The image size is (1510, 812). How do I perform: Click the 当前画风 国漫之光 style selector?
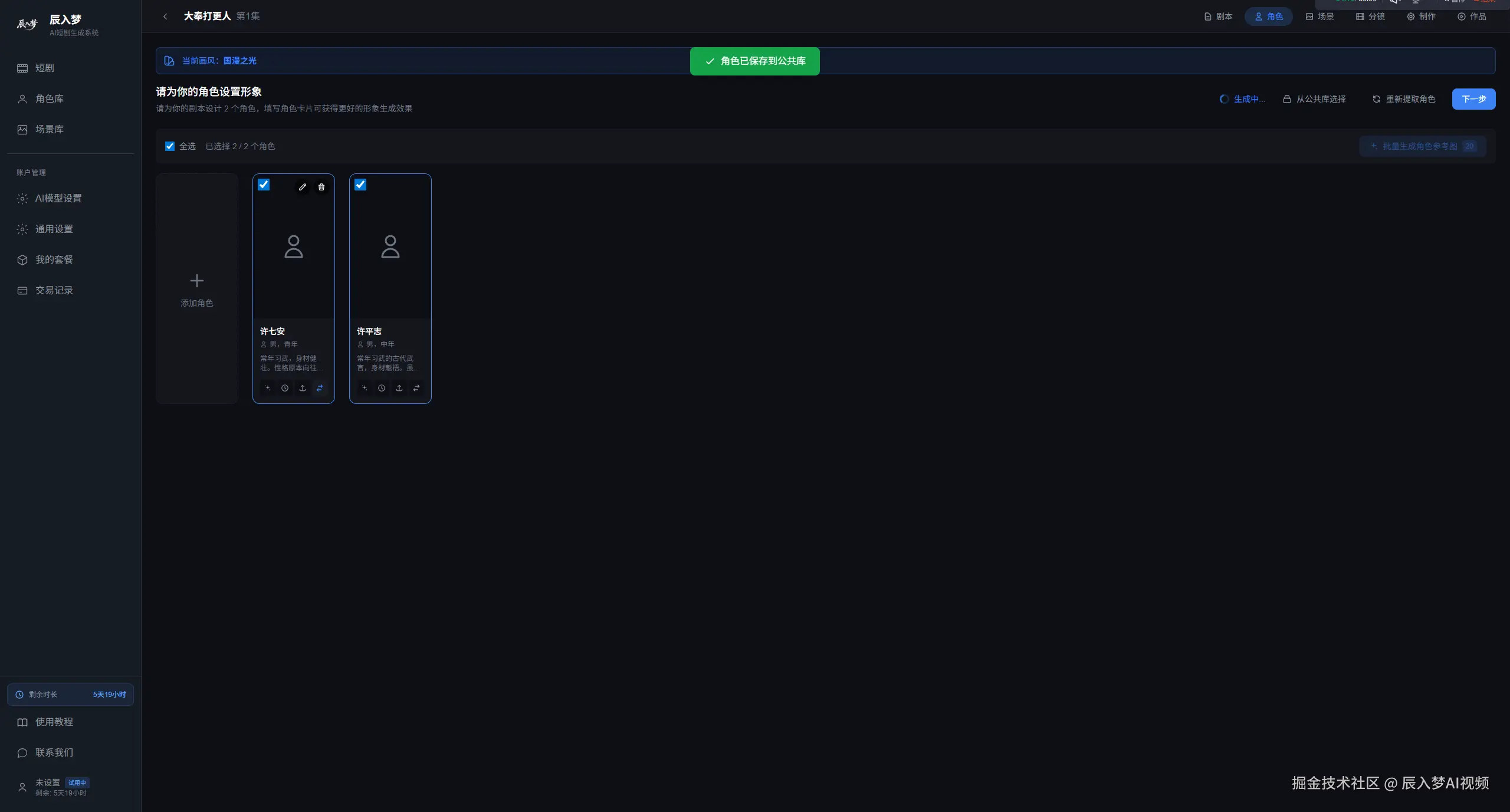pos(219,61)
